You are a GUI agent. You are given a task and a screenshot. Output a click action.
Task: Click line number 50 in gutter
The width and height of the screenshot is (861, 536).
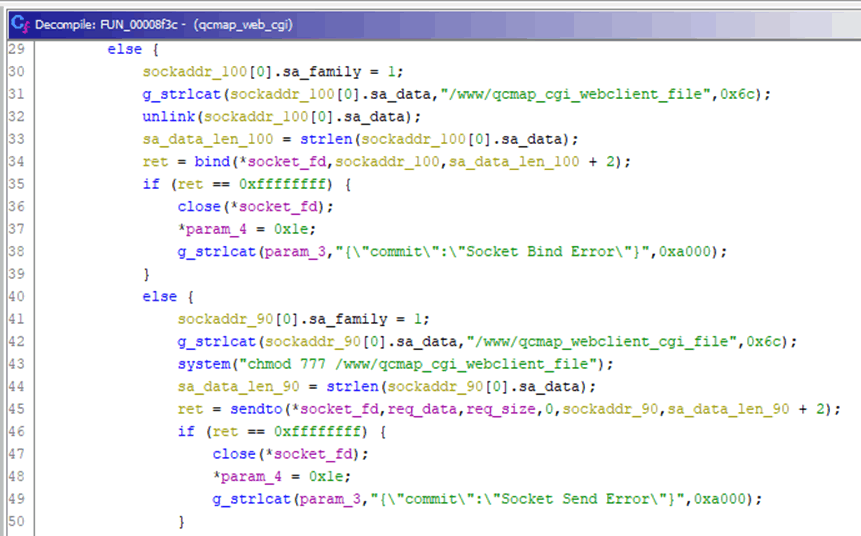pos(16,521)
